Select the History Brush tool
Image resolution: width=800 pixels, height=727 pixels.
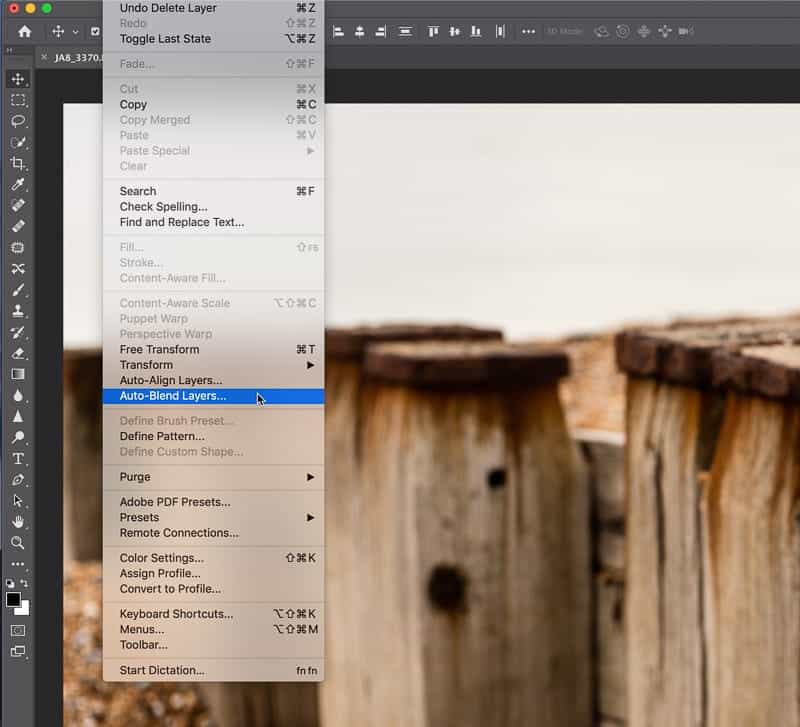[x=18, y=332]
